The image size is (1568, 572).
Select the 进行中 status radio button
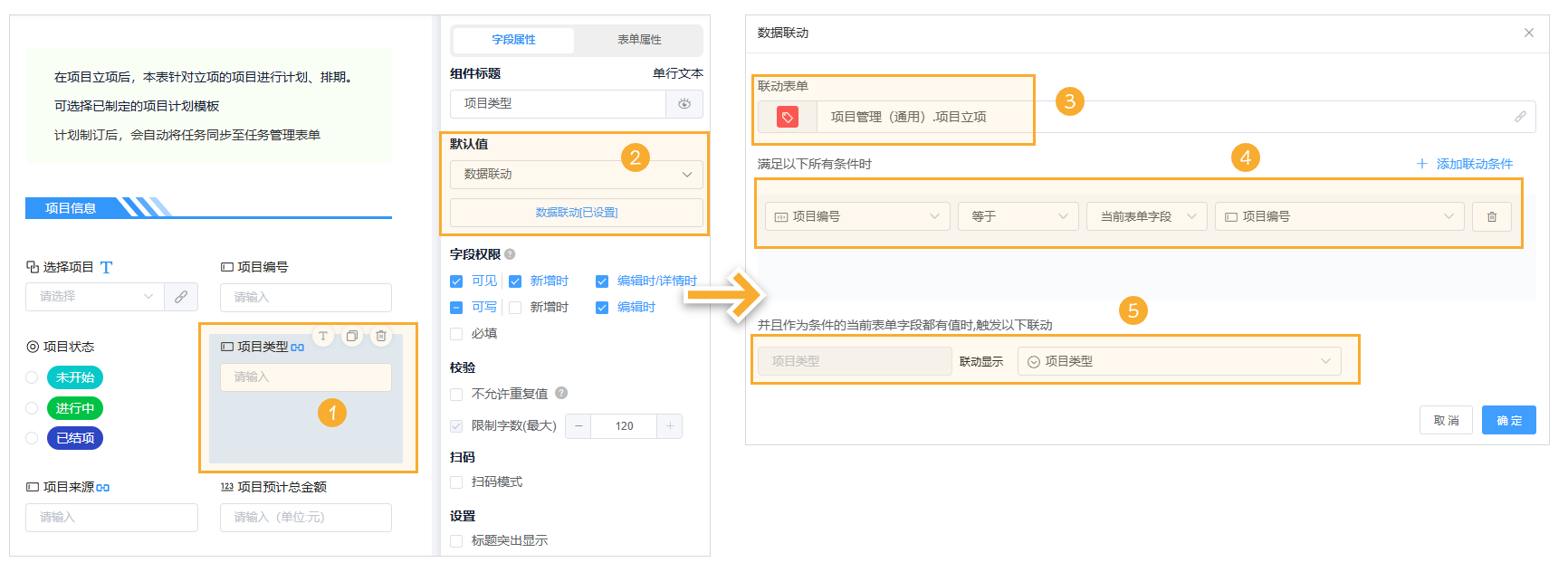point(32,408)
